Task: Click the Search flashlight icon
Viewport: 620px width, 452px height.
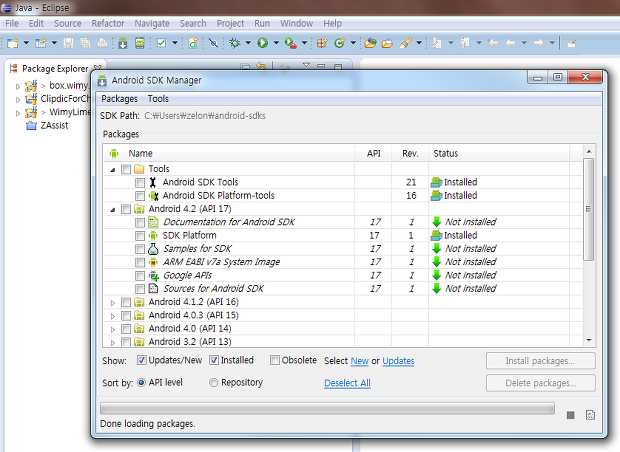Action: [x=405, y=43]
